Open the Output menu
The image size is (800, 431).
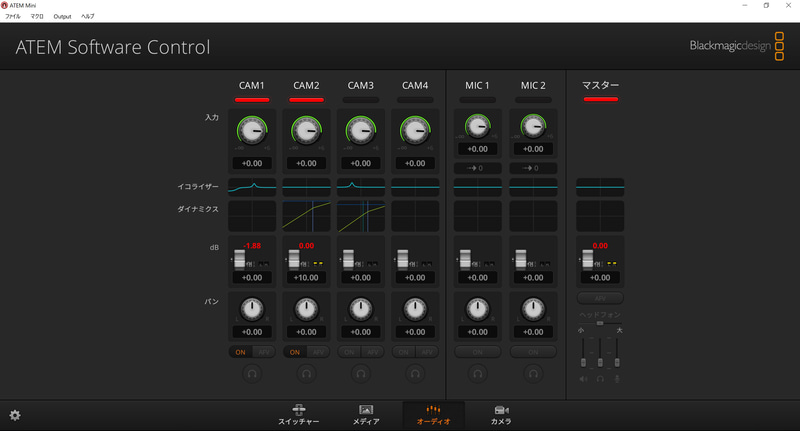pos(62,16)
